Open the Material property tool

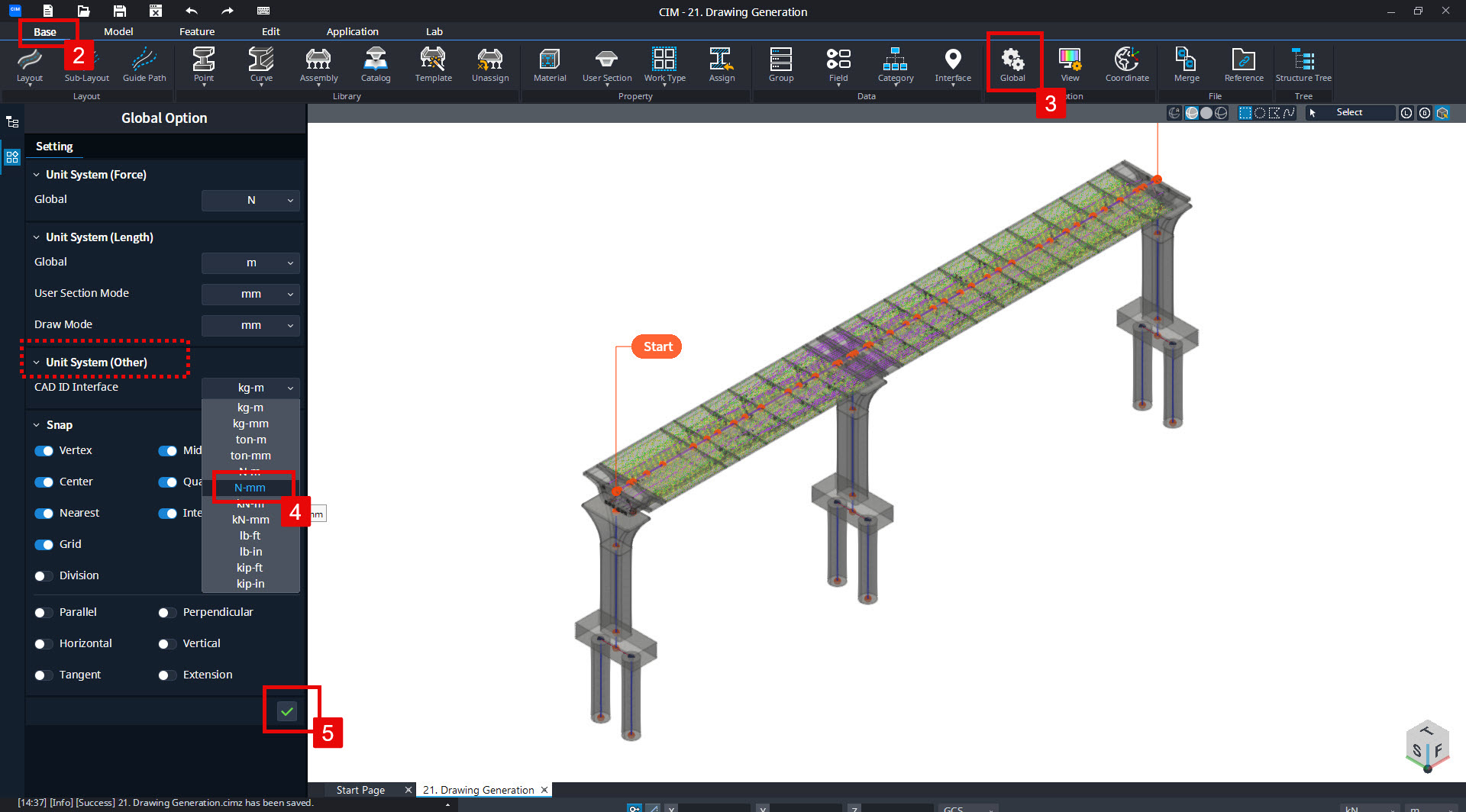point(549,65)
